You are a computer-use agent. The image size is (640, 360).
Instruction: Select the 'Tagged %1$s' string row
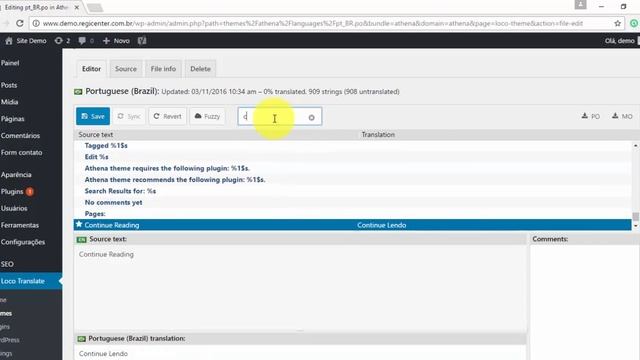point(353,145)
